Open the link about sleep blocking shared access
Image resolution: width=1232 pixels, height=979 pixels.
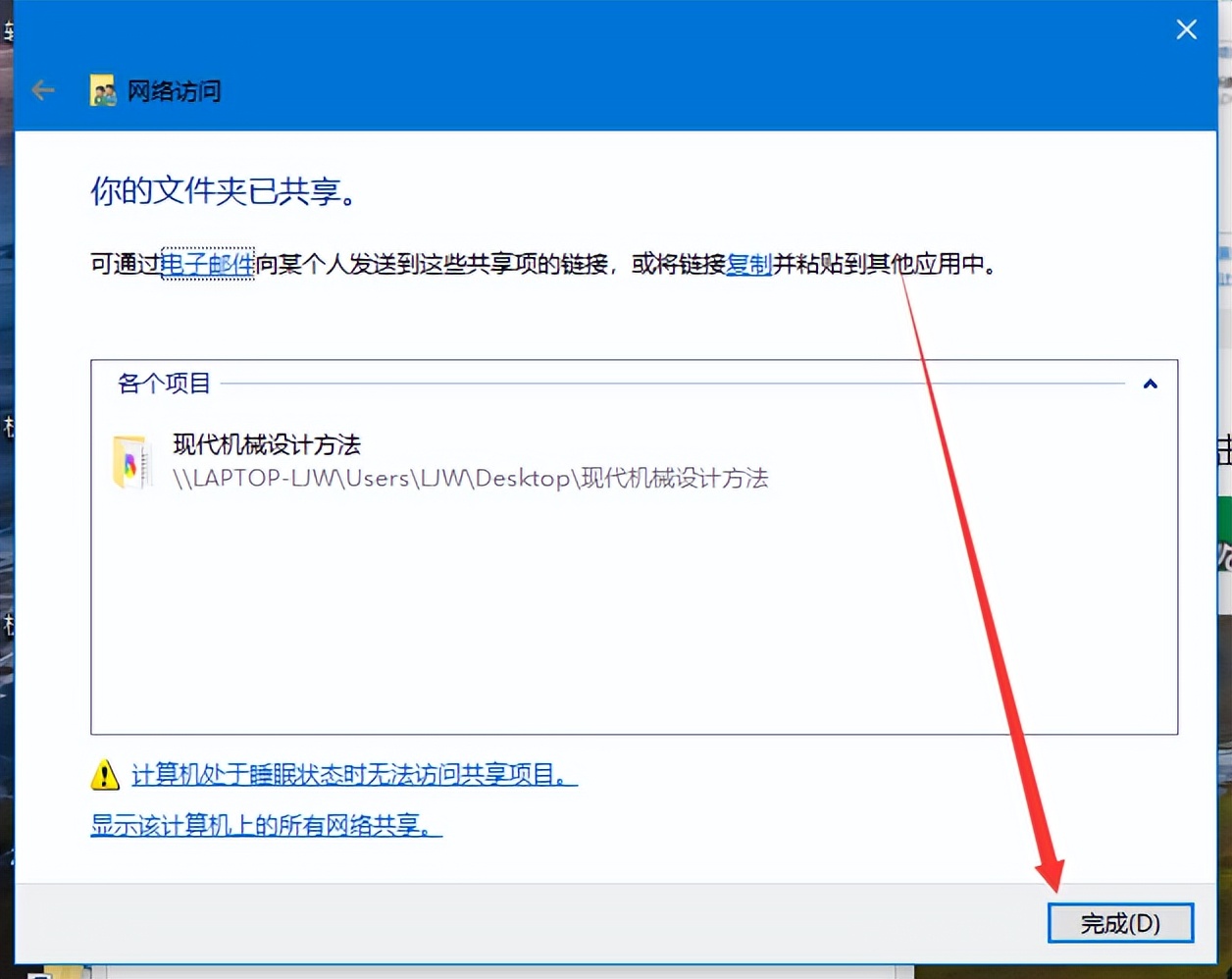coord(353,776)
